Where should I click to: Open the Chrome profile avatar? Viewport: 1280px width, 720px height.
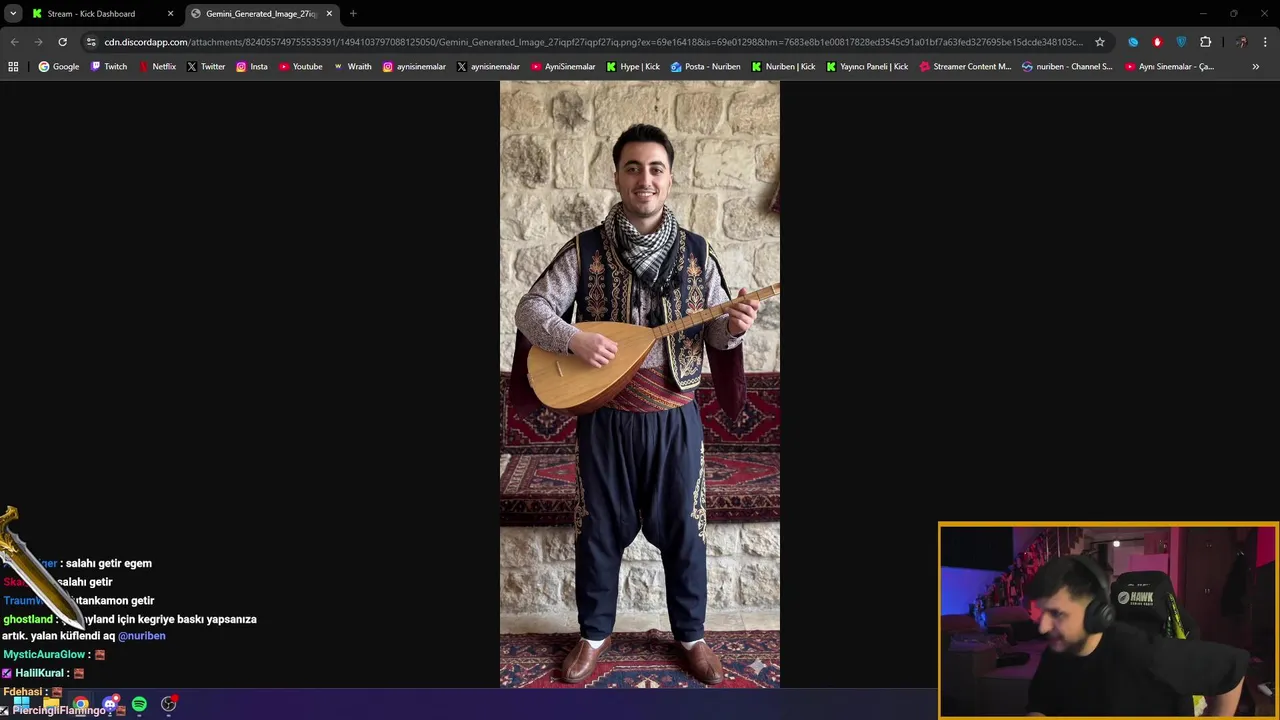click(1241, 42)
